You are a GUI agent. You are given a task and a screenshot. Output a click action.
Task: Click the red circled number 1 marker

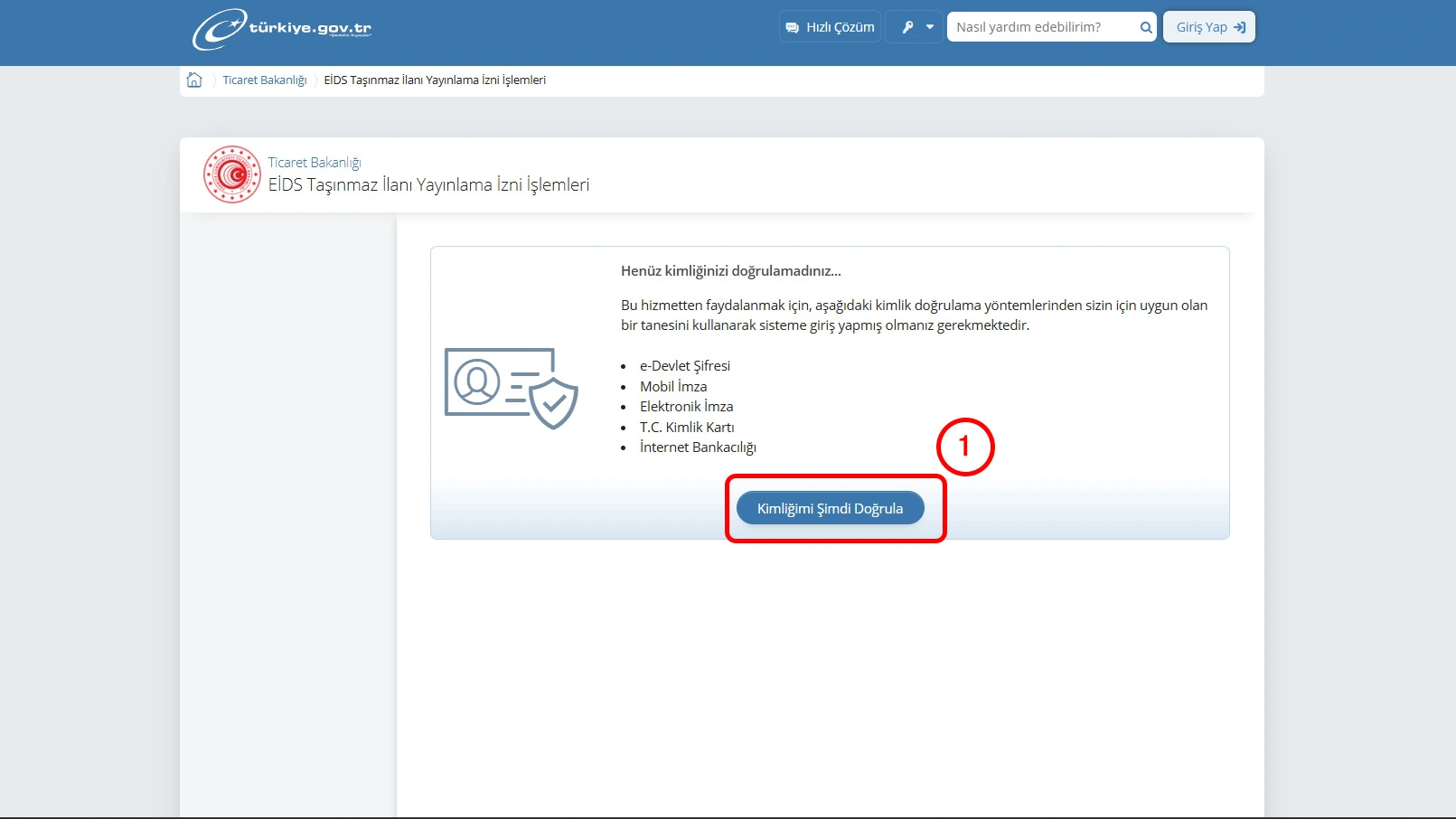[x=965, y=447]
